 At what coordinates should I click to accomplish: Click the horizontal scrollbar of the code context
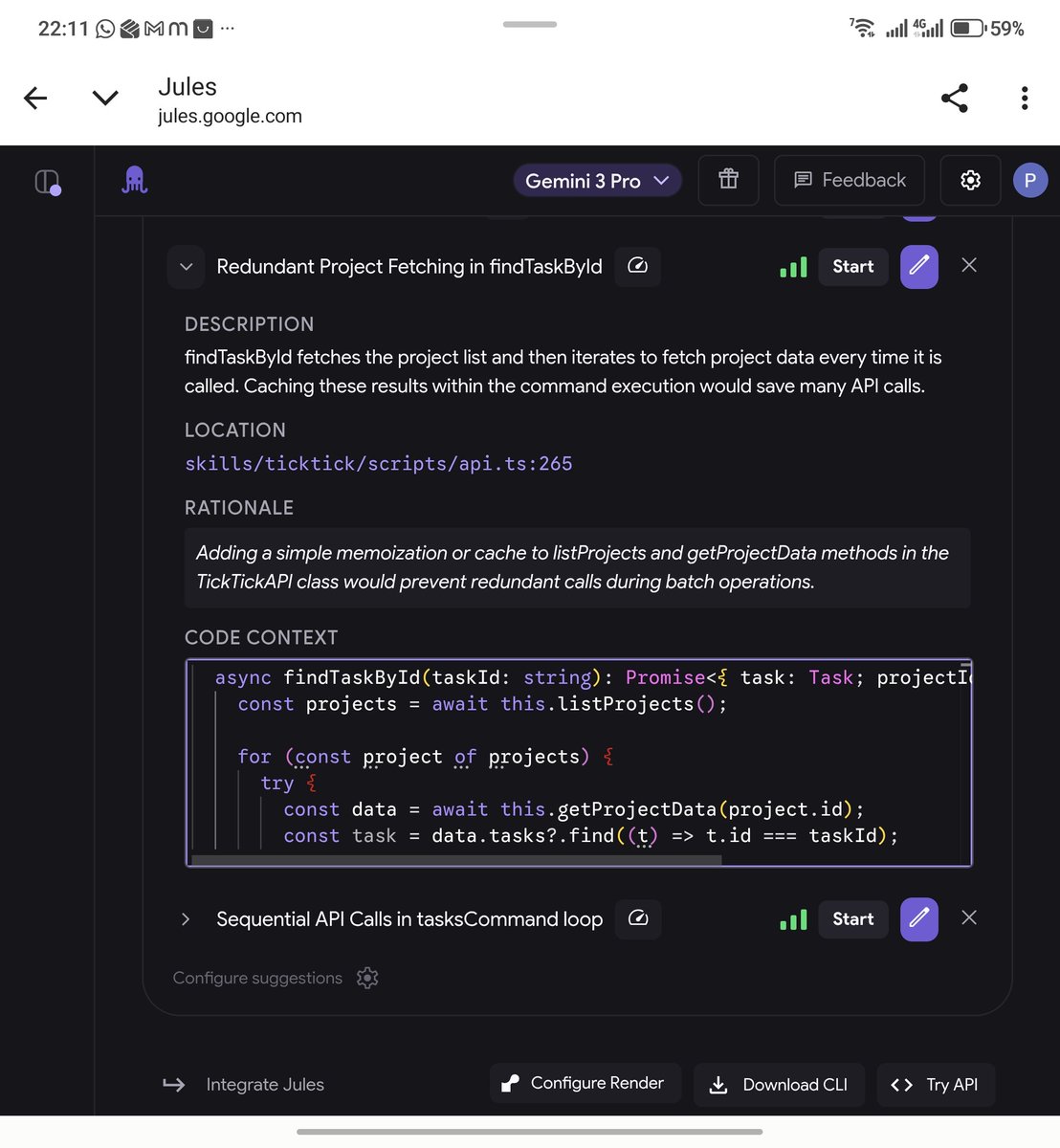(x=456, y=860)
